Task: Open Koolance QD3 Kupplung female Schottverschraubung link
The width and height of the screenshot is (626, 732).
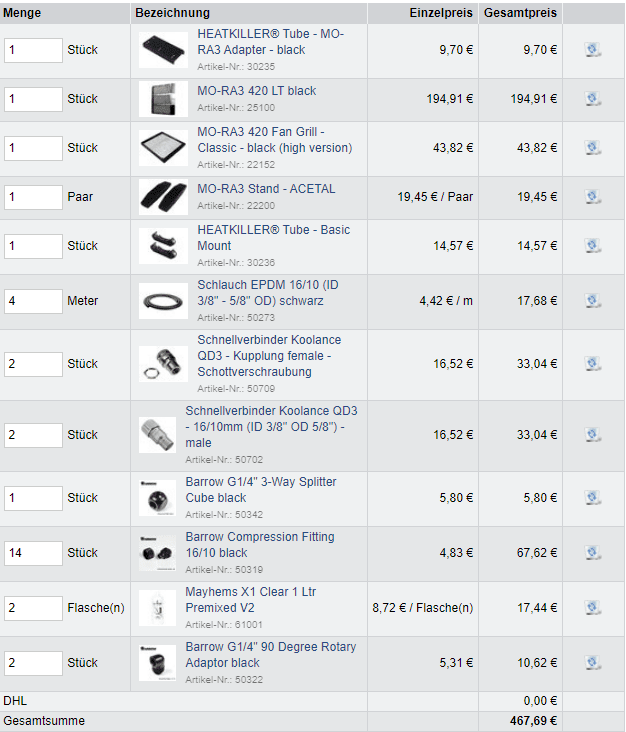Action: click(x=269, y=356)
